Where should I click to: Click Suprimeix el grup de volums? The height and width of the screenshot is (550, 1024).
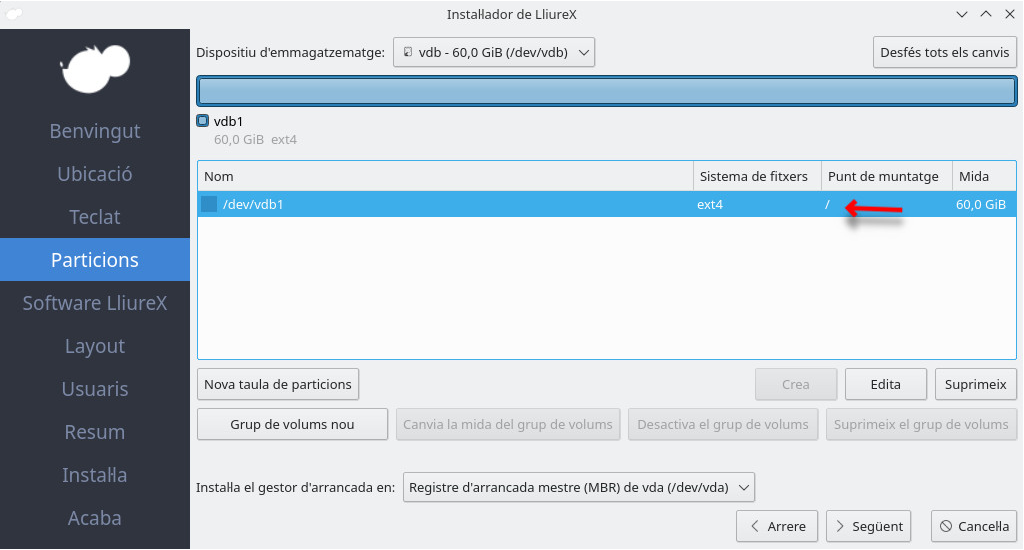pos(921,425)
